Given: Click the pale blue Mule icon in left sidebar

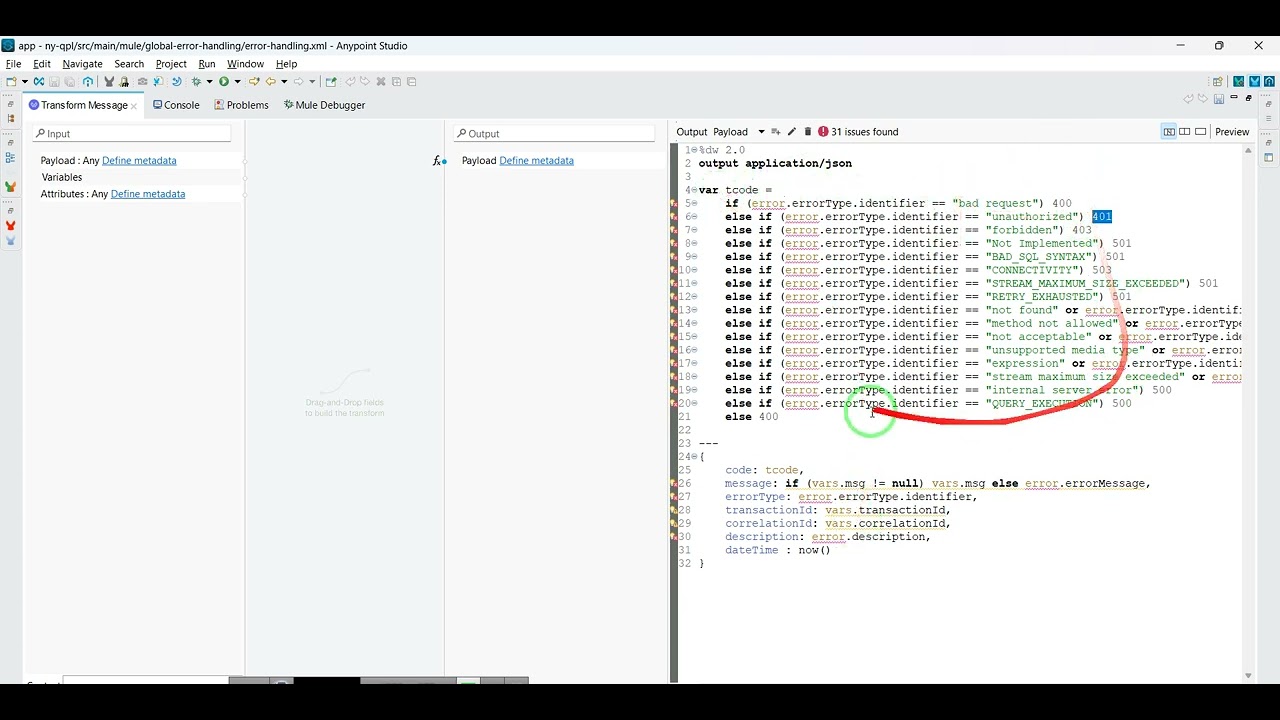Looking at the screenshot, I should (x=10, y=240).
